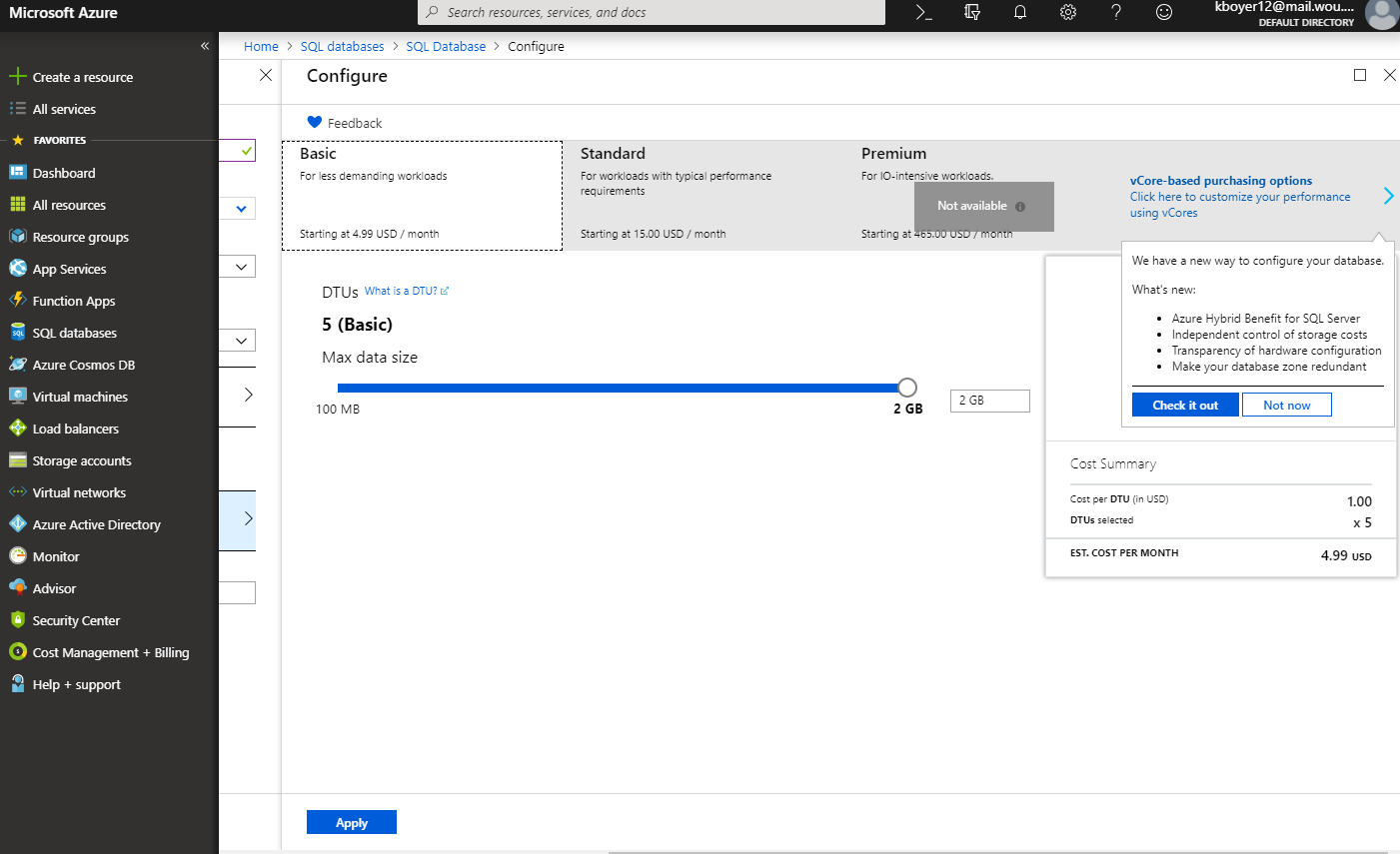Click the Advisor cloud icon

point(17,588)
